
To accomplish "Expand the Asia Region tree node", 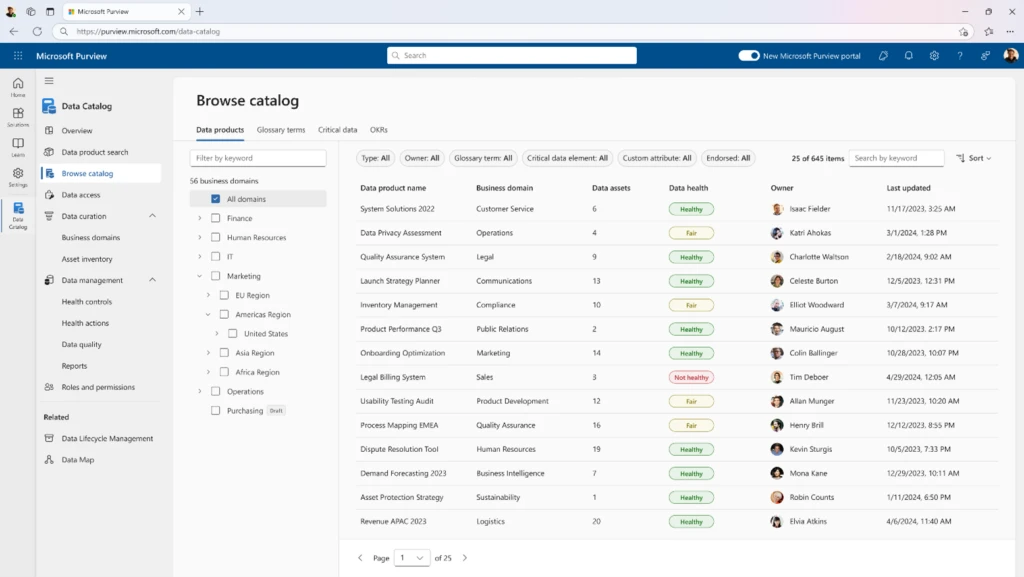I will [208, 353].
